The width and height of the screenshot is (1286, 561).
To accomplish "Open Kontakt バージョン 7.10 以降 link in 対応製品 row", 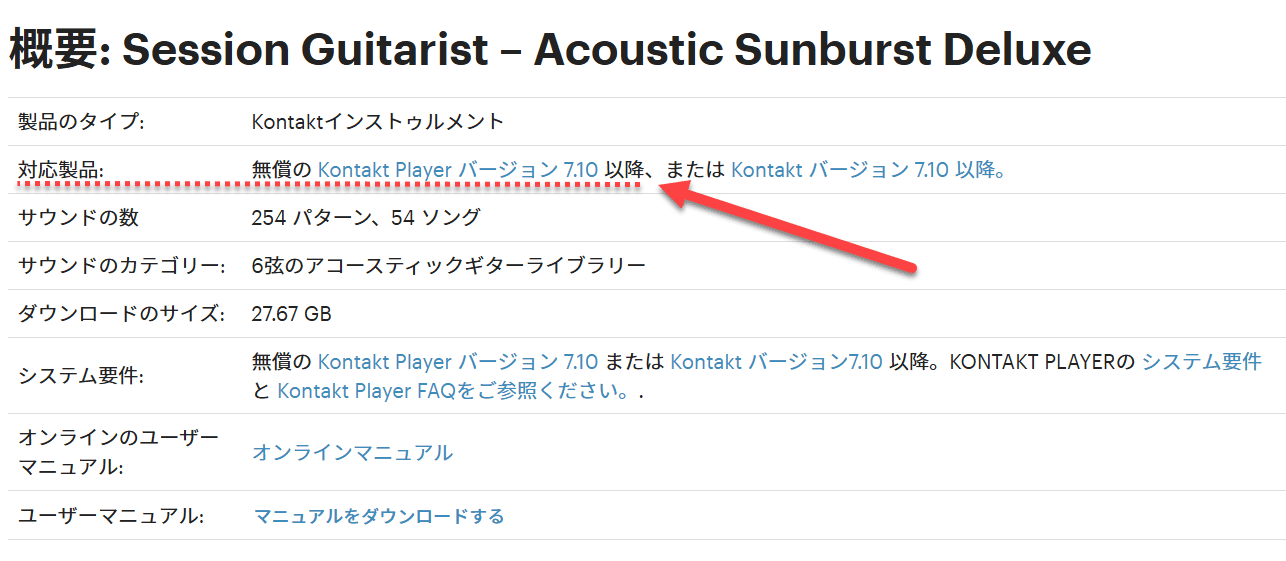I will tap(868, 170).
